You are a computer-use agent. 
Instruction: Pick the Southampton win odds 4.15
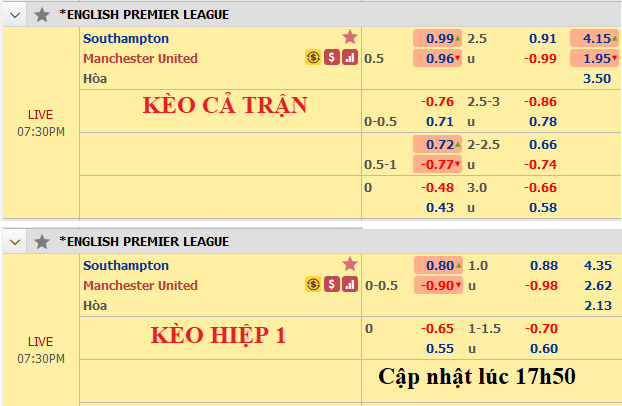tap(594, 38)
